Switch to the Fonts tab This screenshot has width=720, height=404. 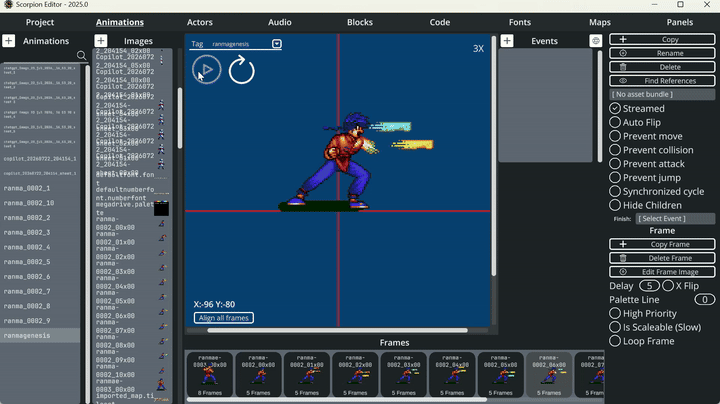coord(520,22)
